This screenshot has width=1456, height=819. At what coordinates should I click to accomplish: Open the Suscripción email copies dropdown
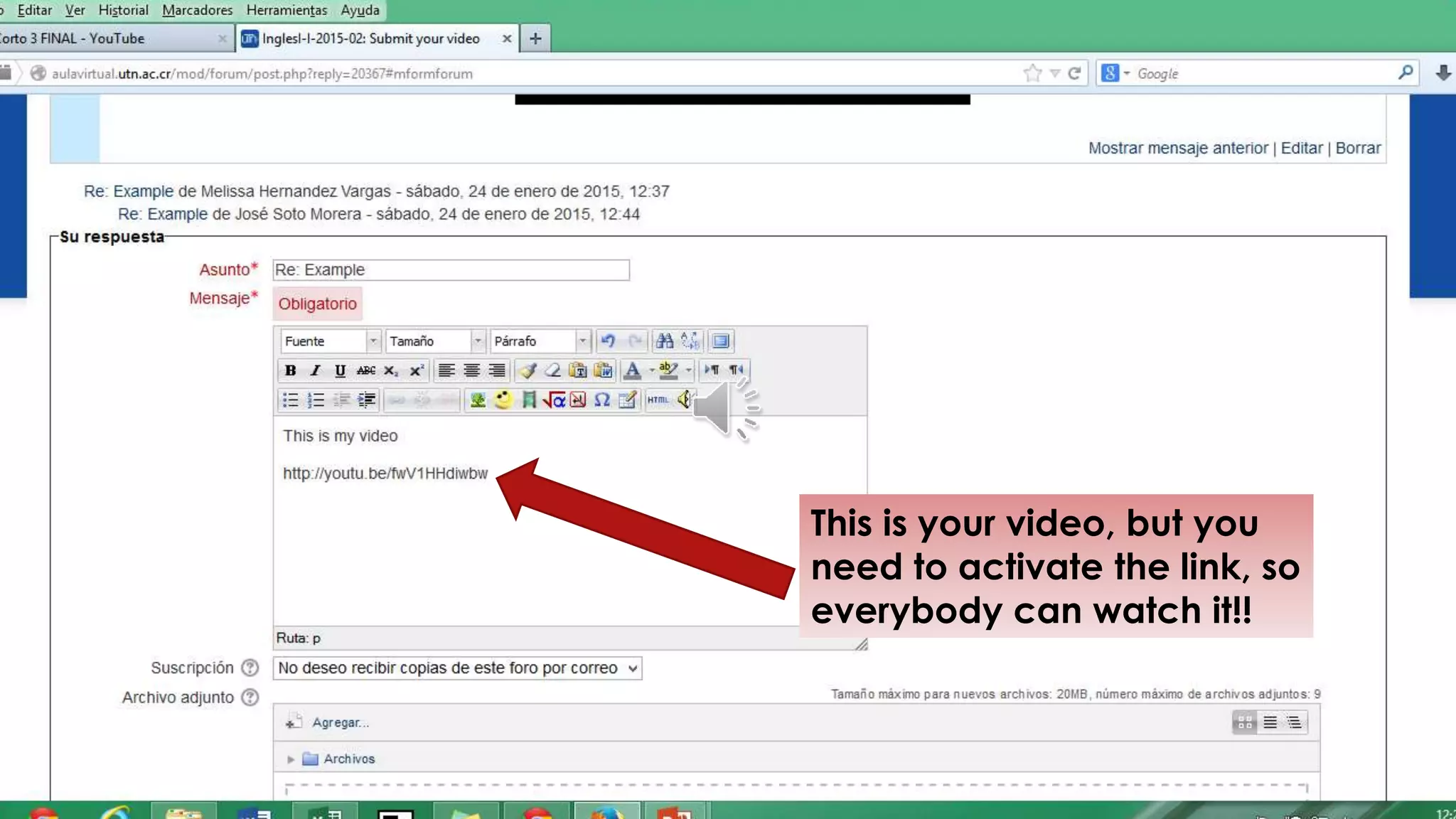[457, 668]
